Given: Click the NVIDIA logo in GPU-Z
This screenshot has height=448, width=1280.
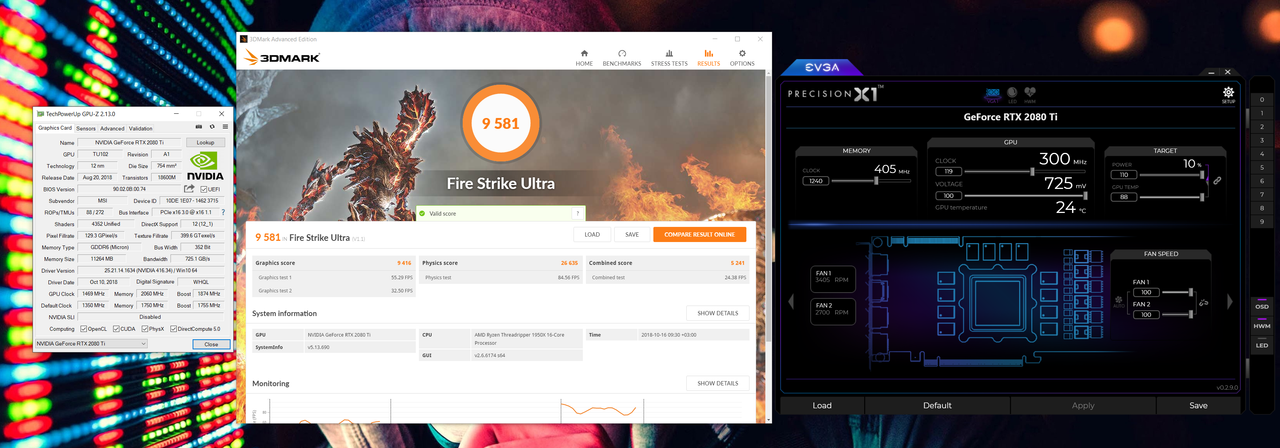Looking at the screenshot, I should (205, 168).
